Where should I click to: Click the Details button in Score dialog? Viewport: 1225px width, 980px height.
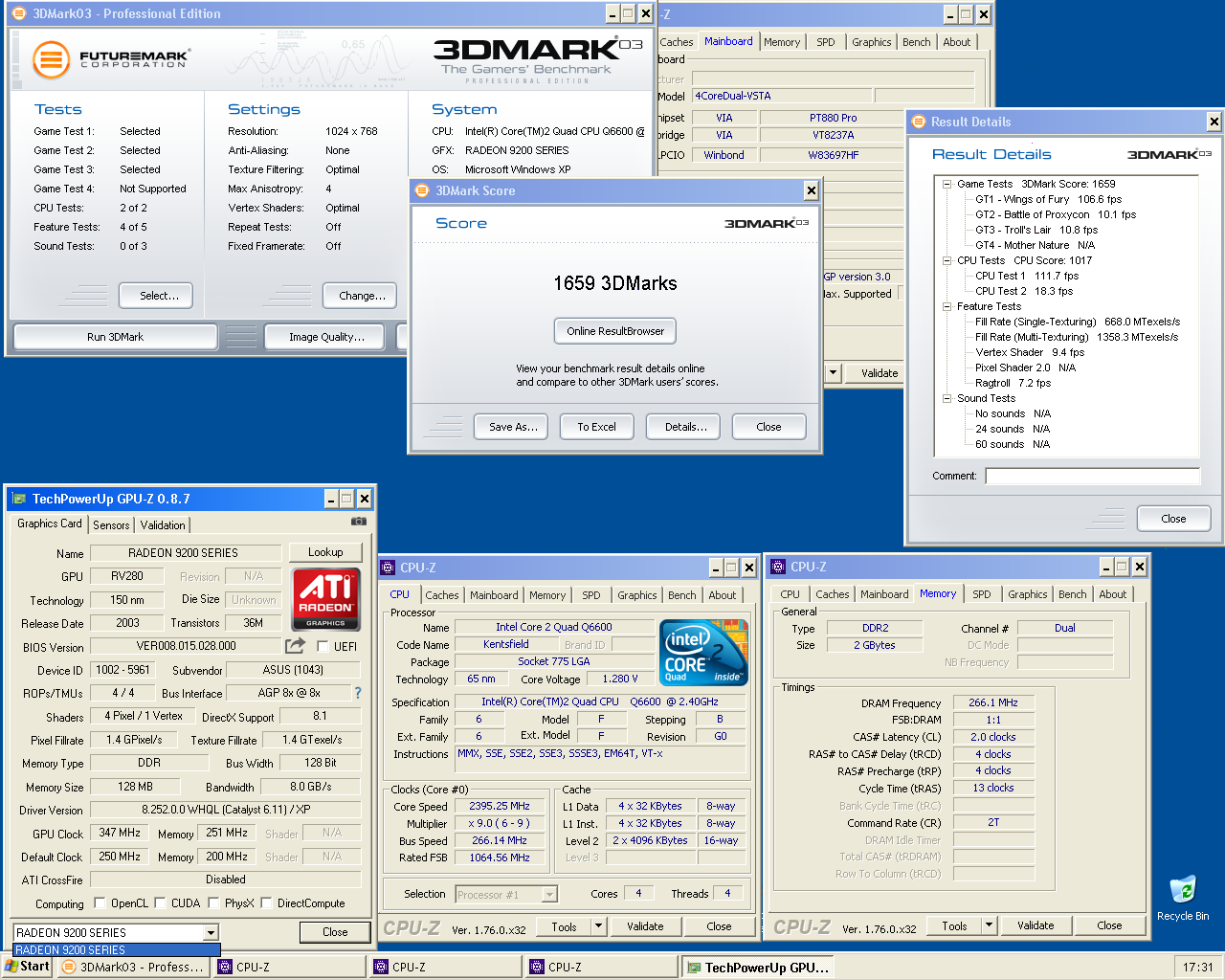pyautogui.click(x=683, y=427)
